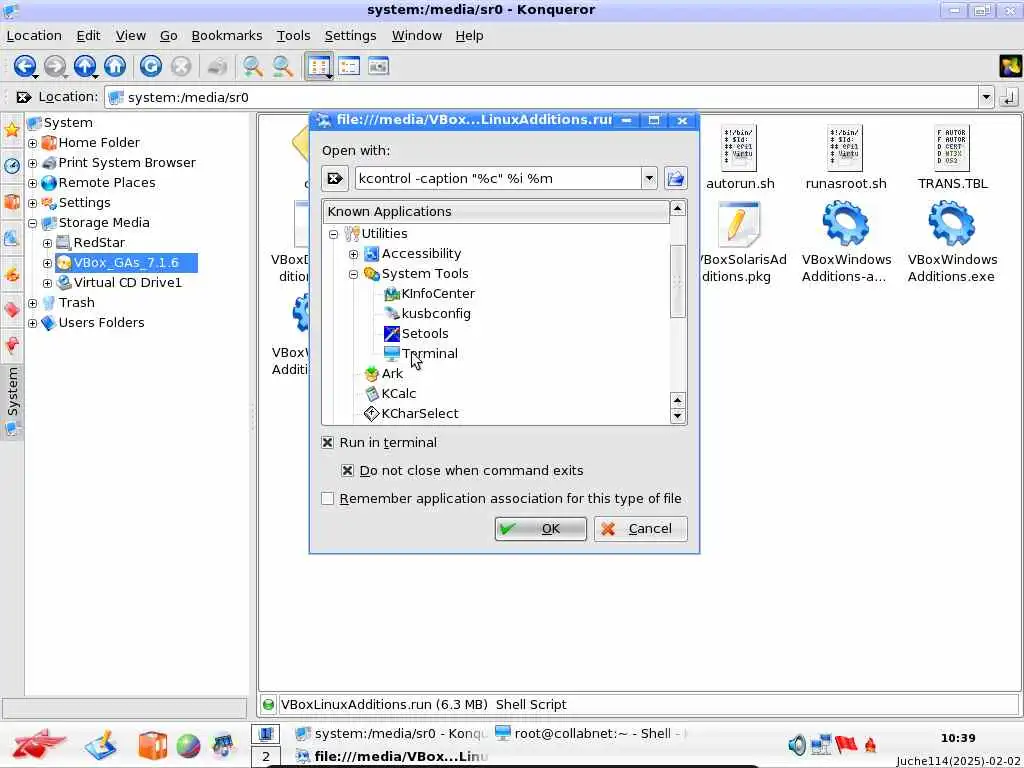Collapse the System Tools category
Screen dimensions: 1024x768
coord(353,274)
